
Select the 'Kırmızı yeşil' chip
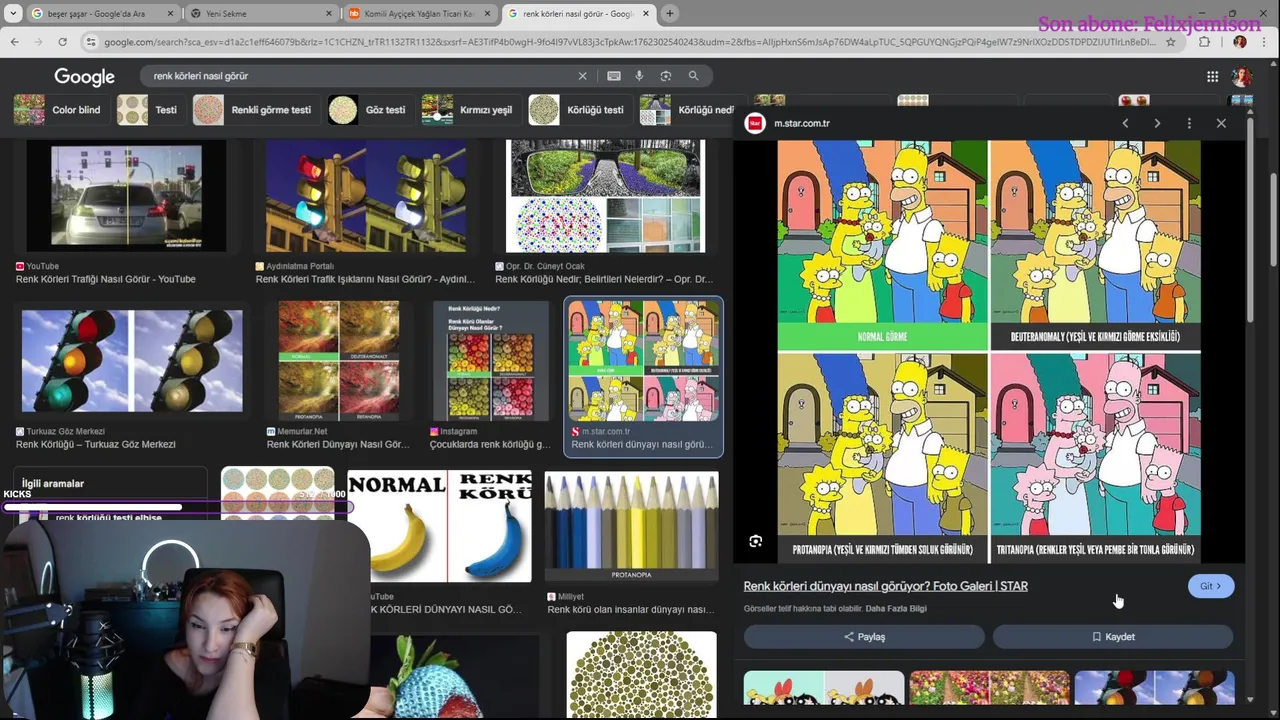pos(469,110)
